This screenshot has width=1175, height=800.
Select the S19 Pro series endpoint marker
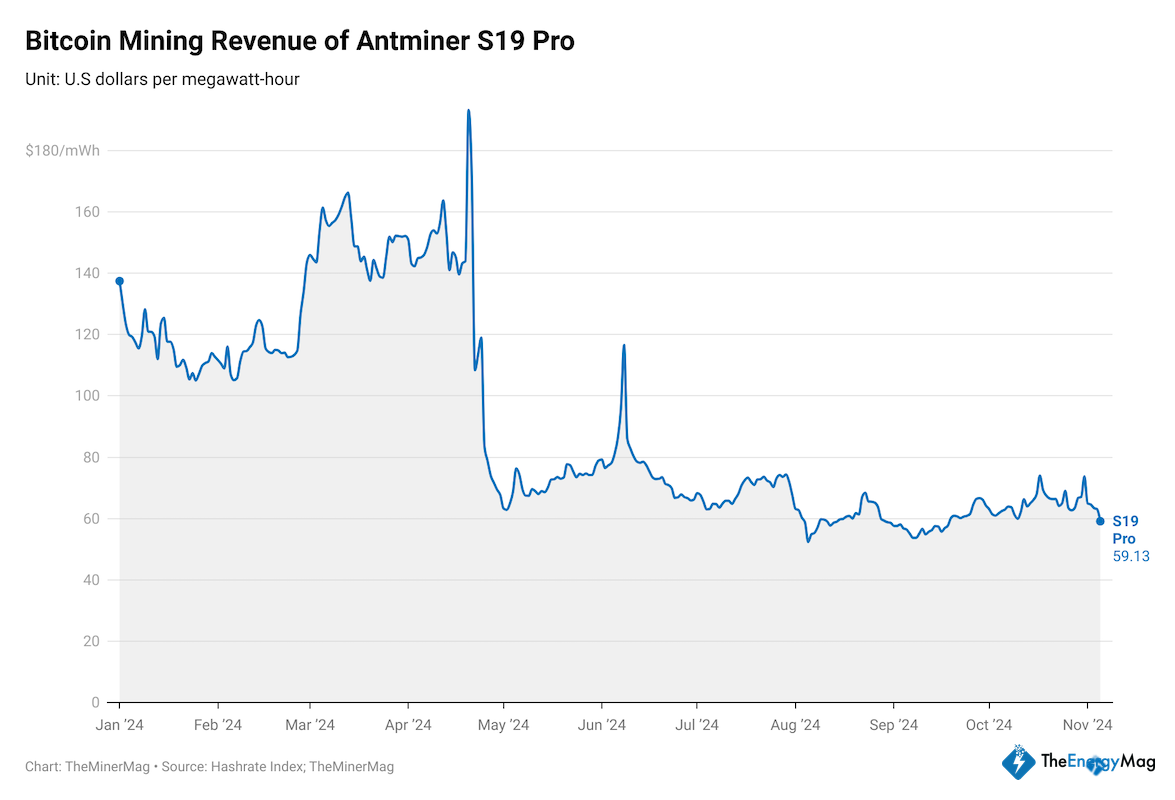[1100, 521]
